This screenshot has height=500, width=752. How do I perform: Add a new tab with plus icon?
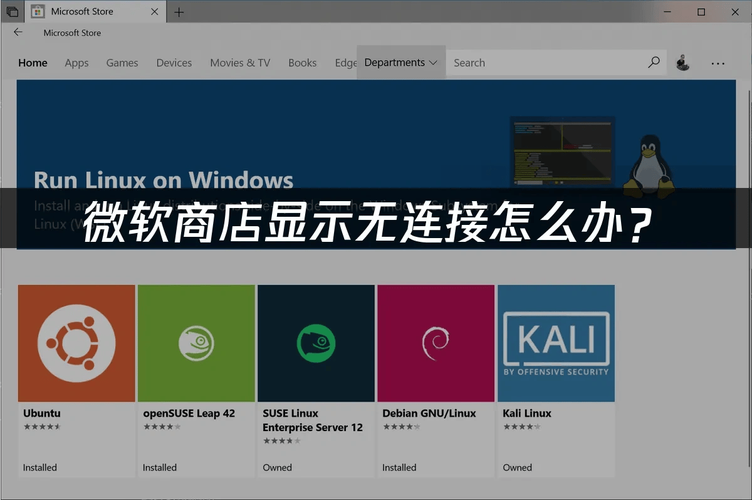coord(179,12)
